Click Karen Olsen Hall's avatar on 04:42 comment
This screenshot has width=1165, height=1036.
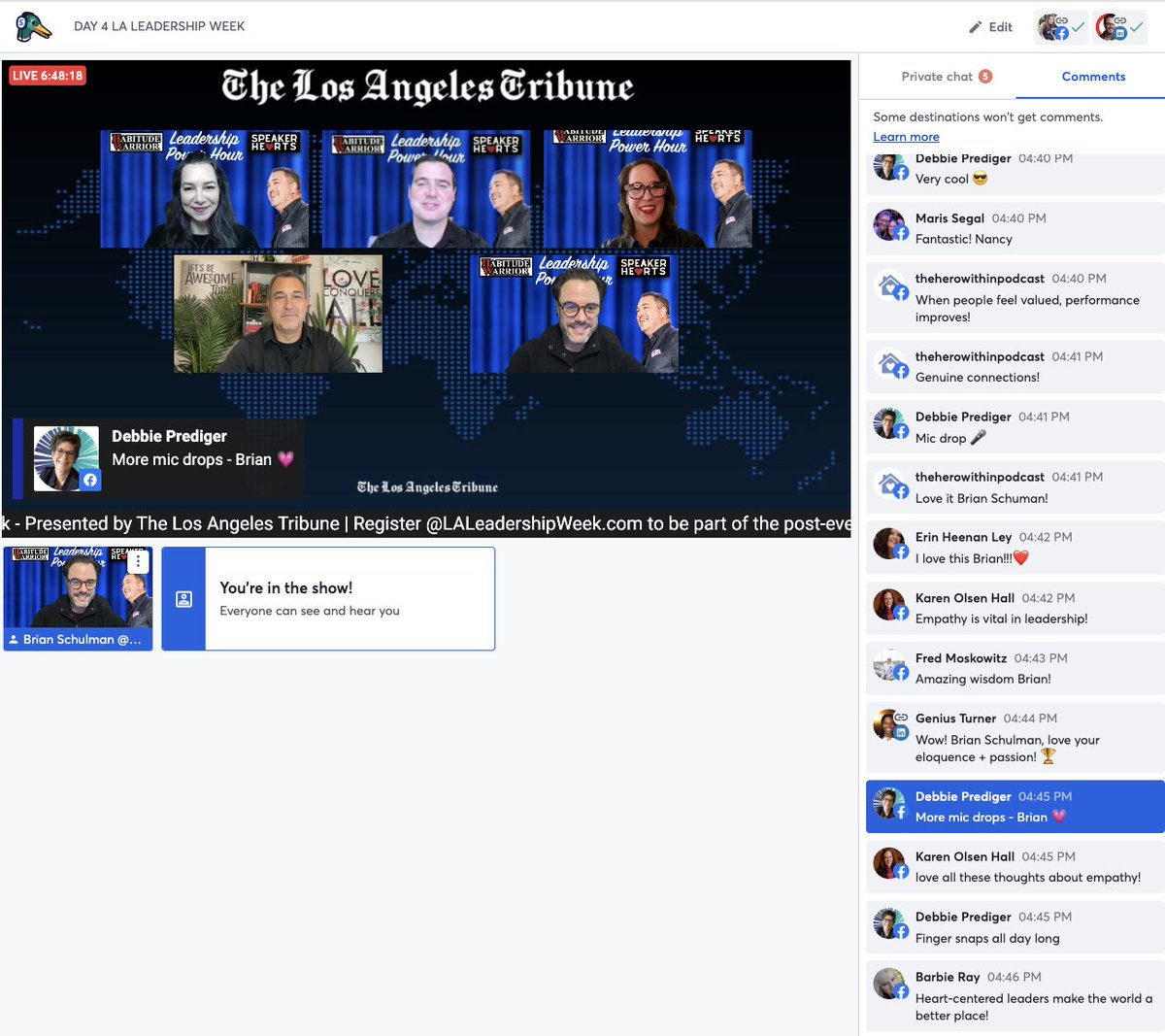[889, 605]
